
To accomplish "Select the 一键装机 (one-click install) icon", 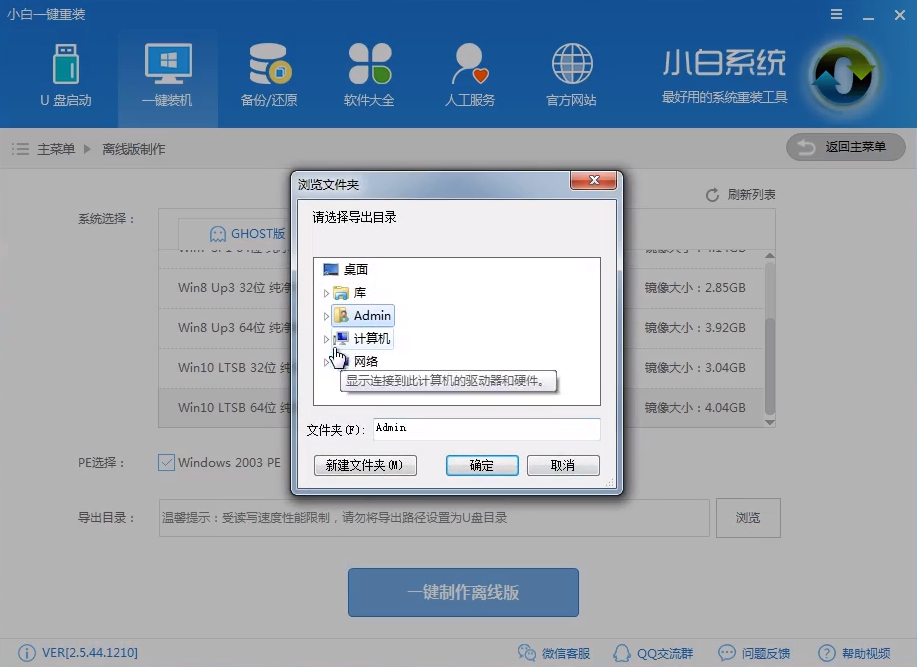I will point(166,75).
